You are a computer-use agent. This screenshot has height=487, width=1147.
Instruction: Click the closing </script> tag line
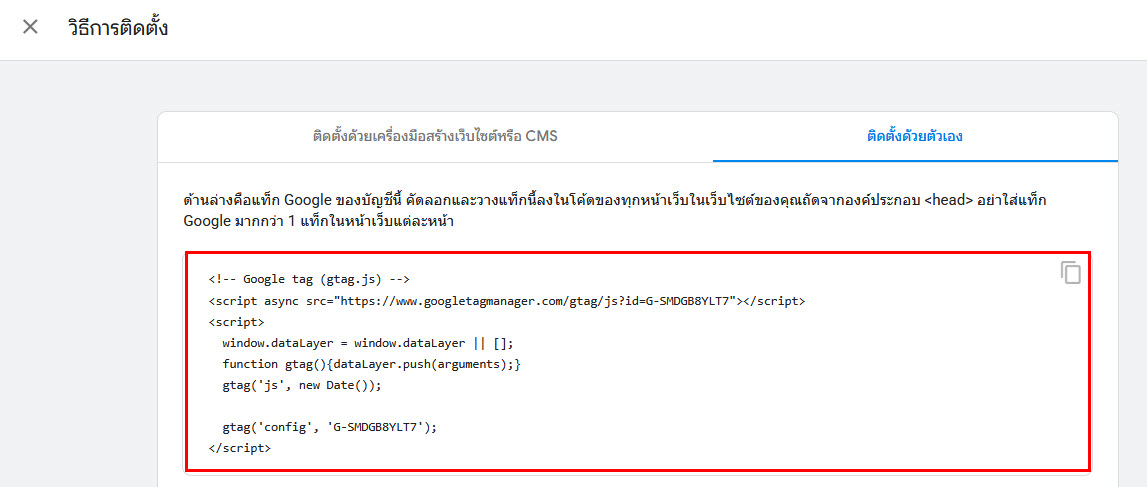point(239,448)
